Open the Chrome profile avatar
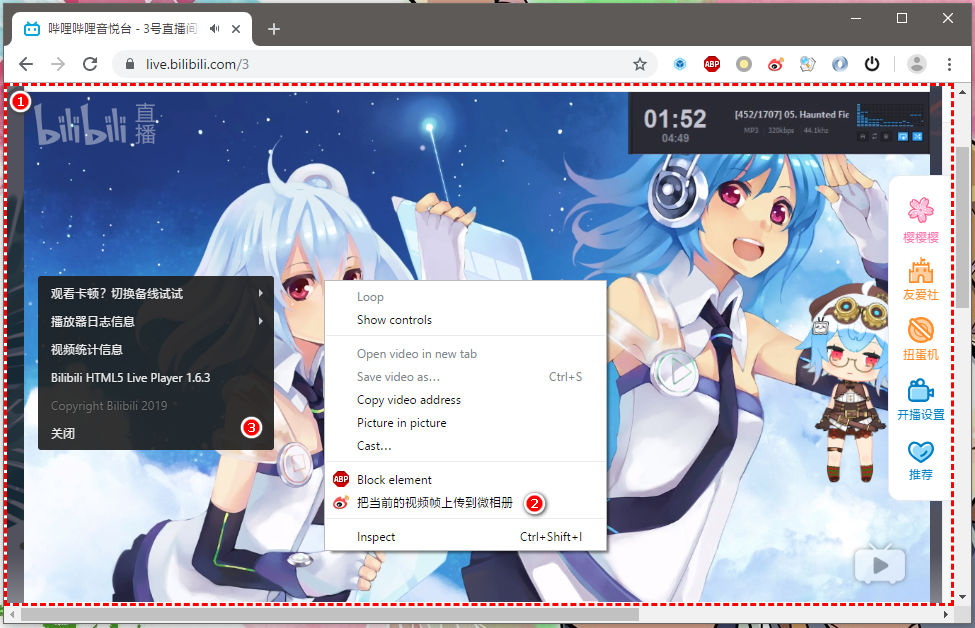Viewport: 975px width, 628px height. click(917, 64)
